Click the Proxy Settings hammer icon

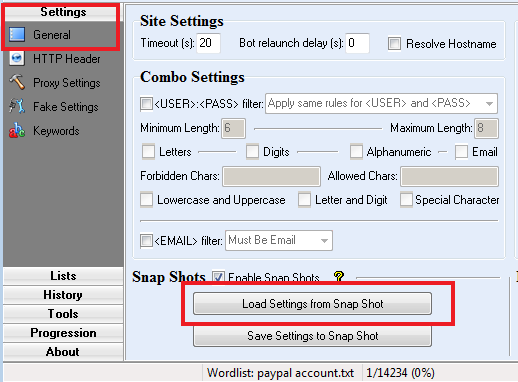(17, 82)
